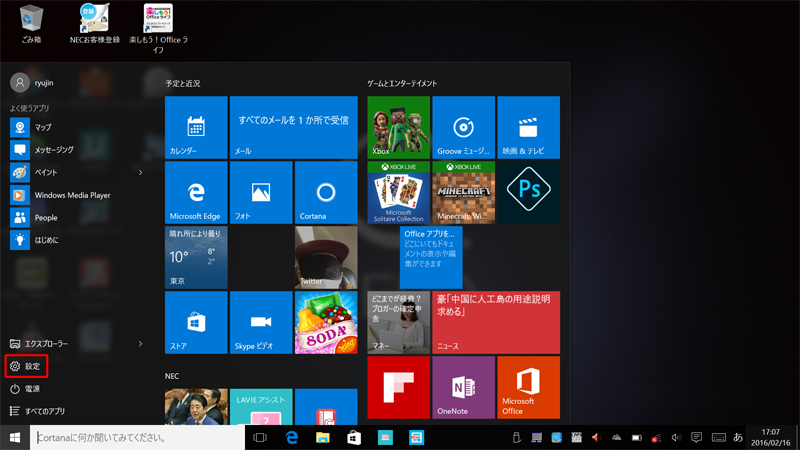Image resolution: width=800 pixels, height=450 pixels.
Task: Open the Cortana tile
Action: tap(326, 192)
